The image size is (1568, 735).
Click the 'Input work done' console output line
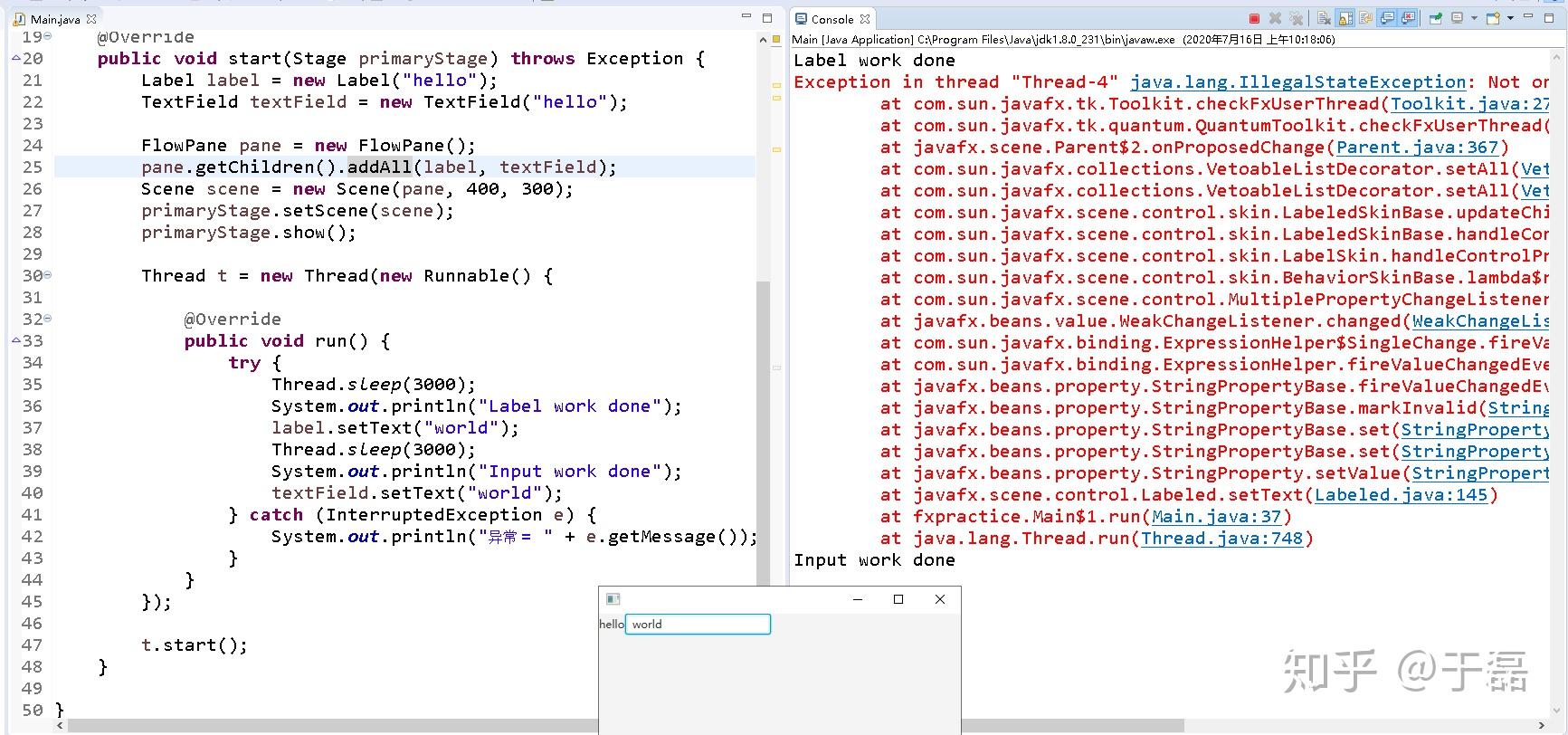(874, 560)
